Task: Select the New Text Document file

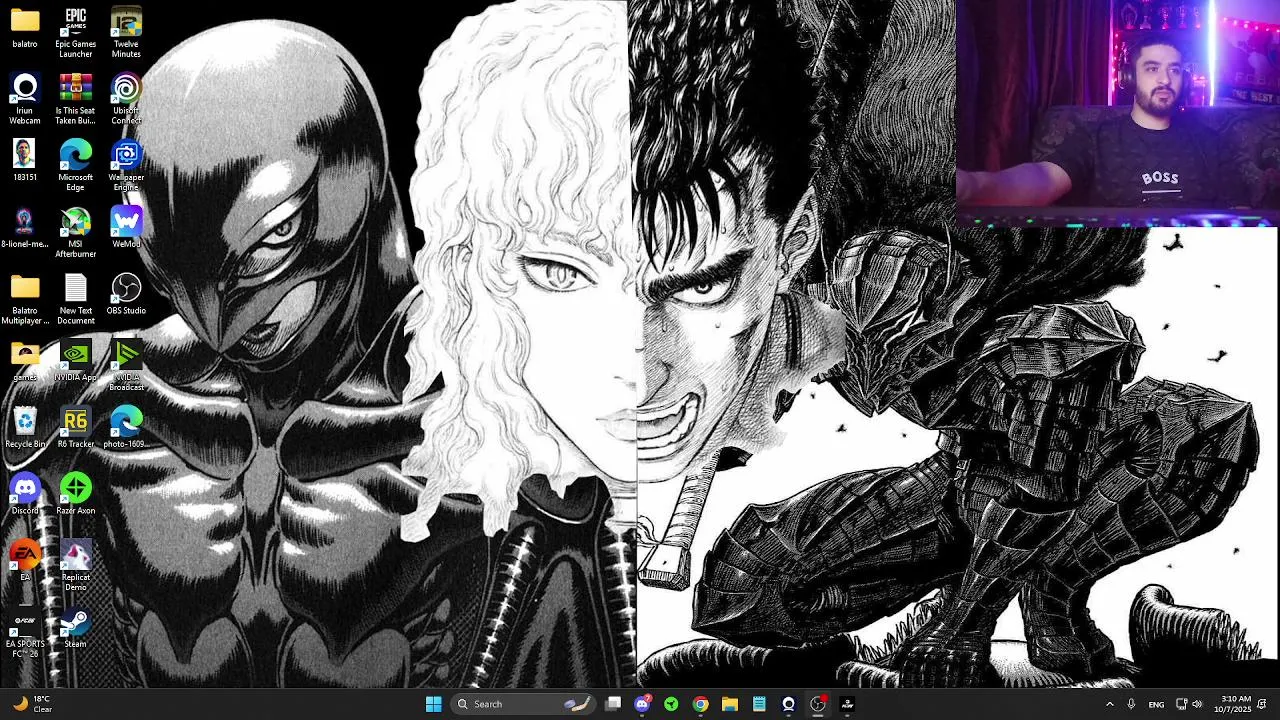Action: coord(76,299)
